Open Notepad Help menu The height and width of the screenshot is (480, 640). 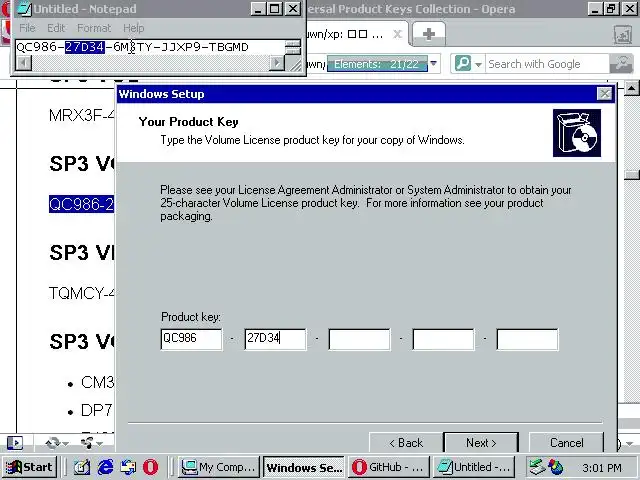coord(133,28)
